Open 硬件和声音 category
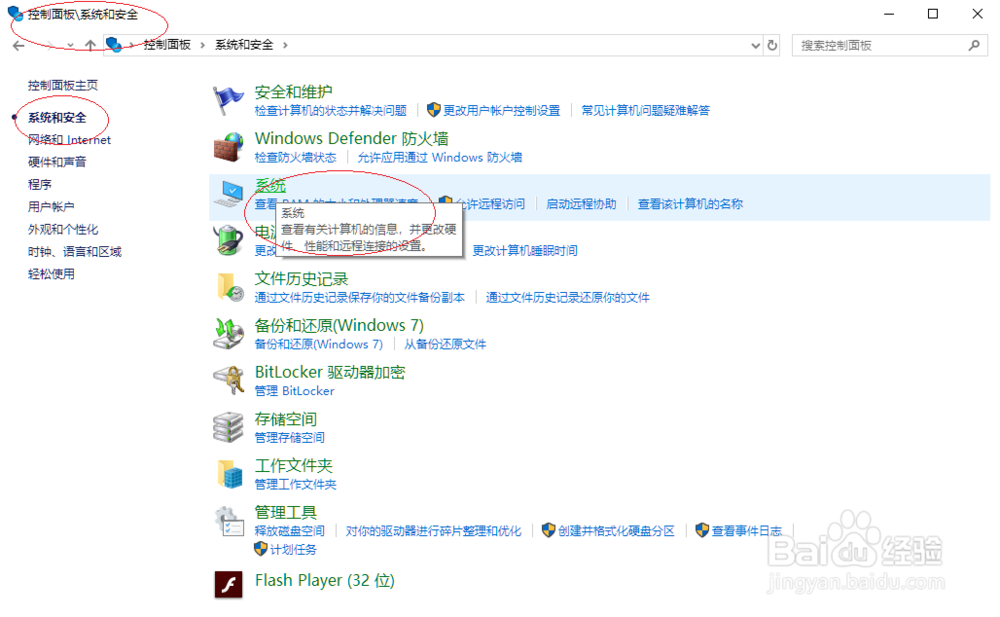This screenshot has width=1000, height=617. pos(57,162)
